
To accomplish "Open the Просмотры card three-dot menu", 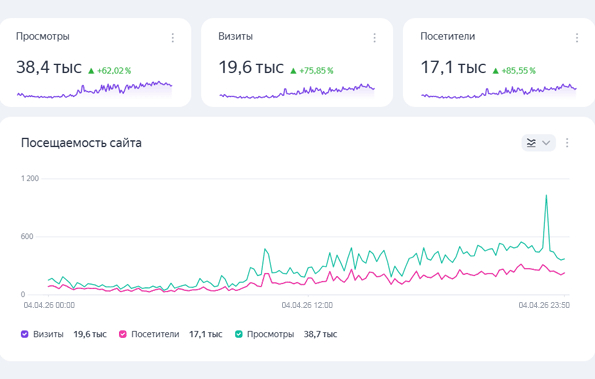I will pyautogui.click(x=173, y=38).
